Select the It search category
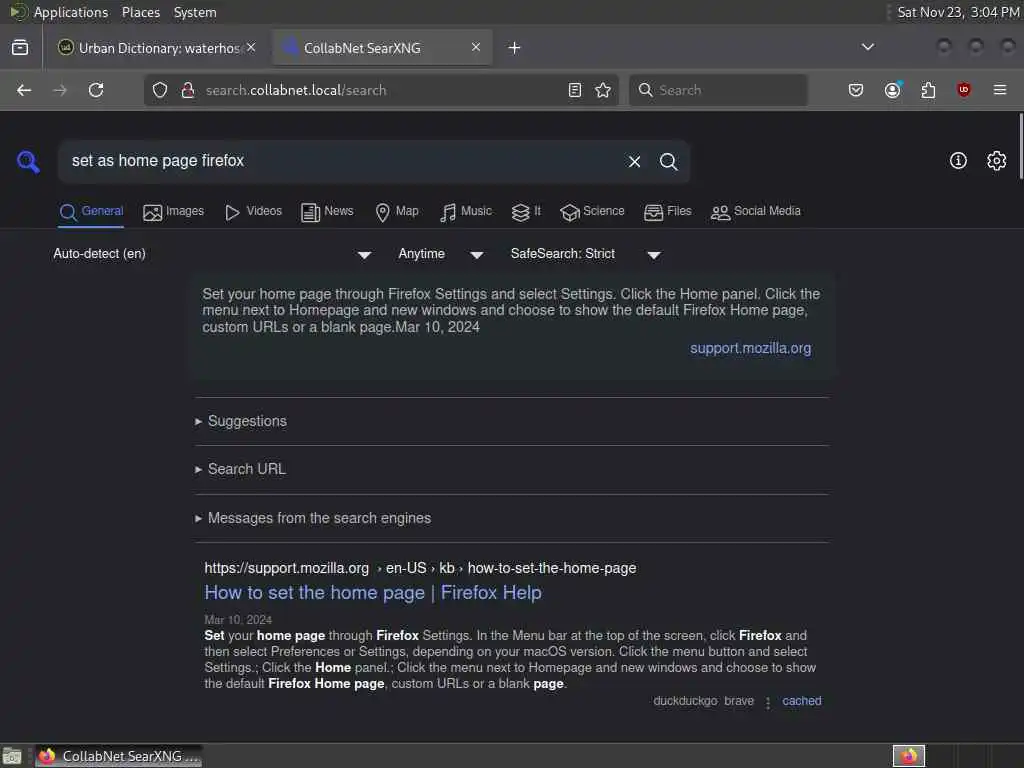 [x=526, y=212]
